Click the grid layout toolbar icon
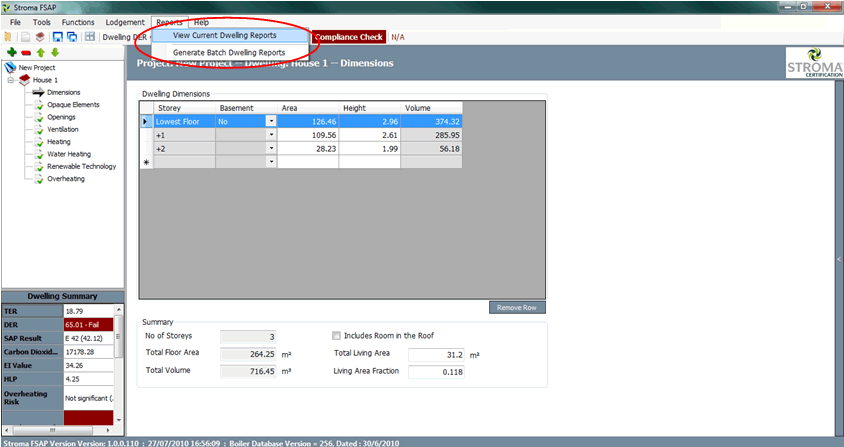 [x=90, y=37]
